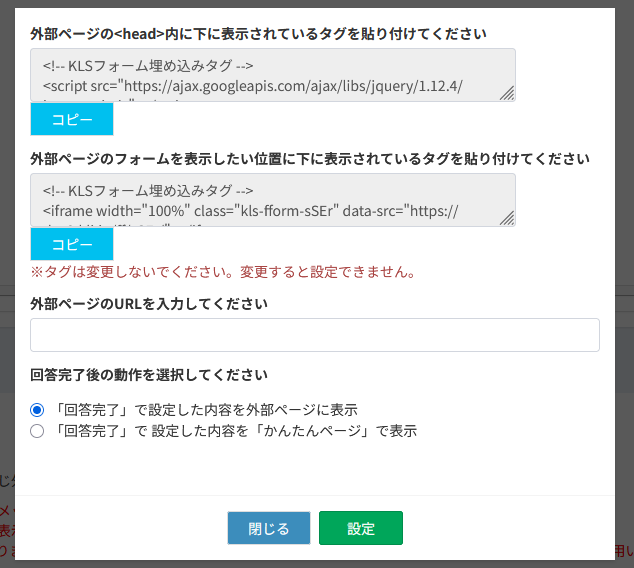The image size is (634, 568).
Task: Click the label text ending in 「かんたんページ」で表示
Action: click(x=235, y=431)
